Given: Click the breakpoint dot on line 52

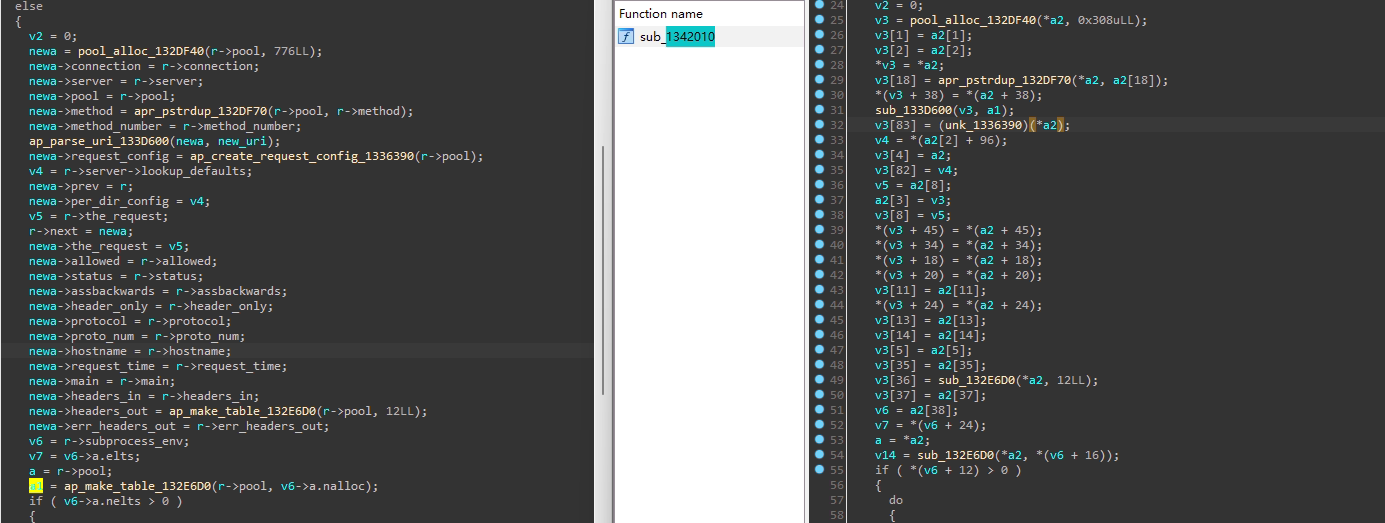Looking at the screenshot, I should 819,425.
